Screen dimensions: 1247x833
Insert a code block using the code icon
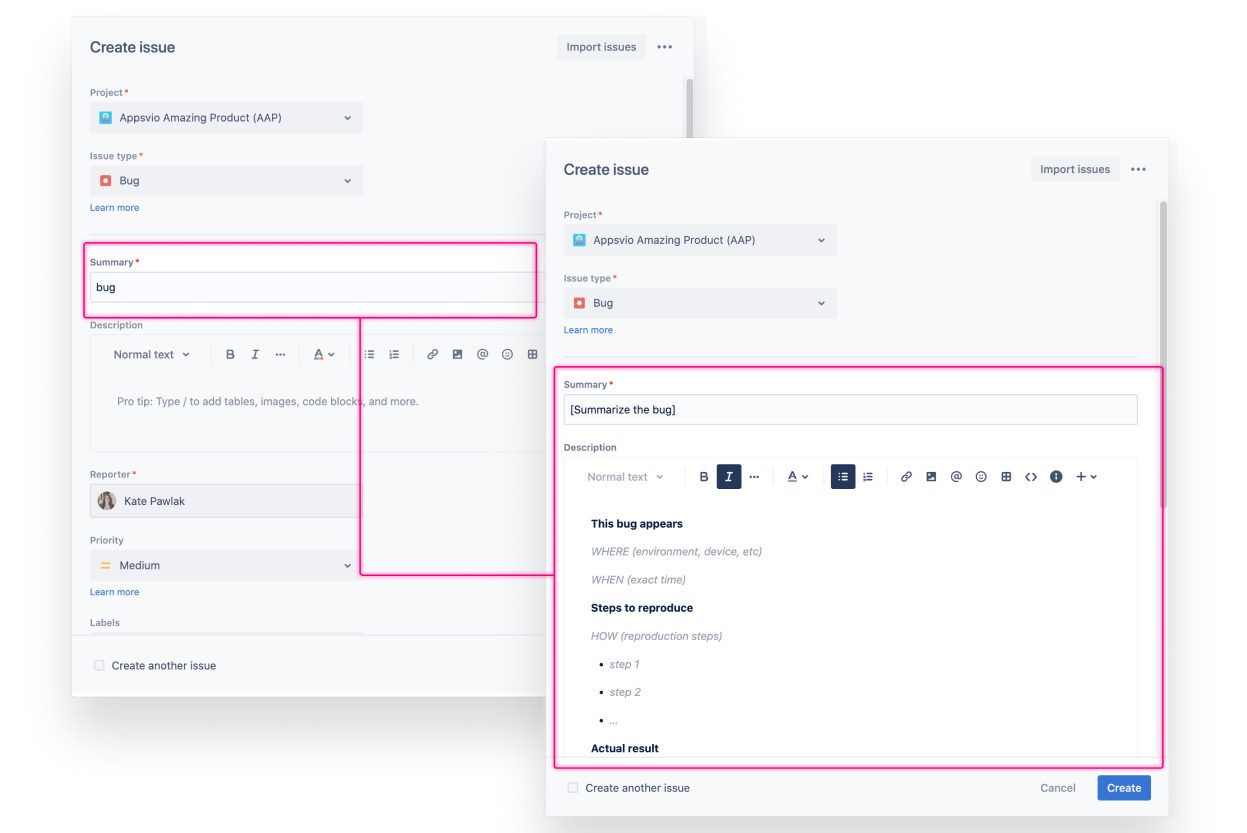[1031, 476]
